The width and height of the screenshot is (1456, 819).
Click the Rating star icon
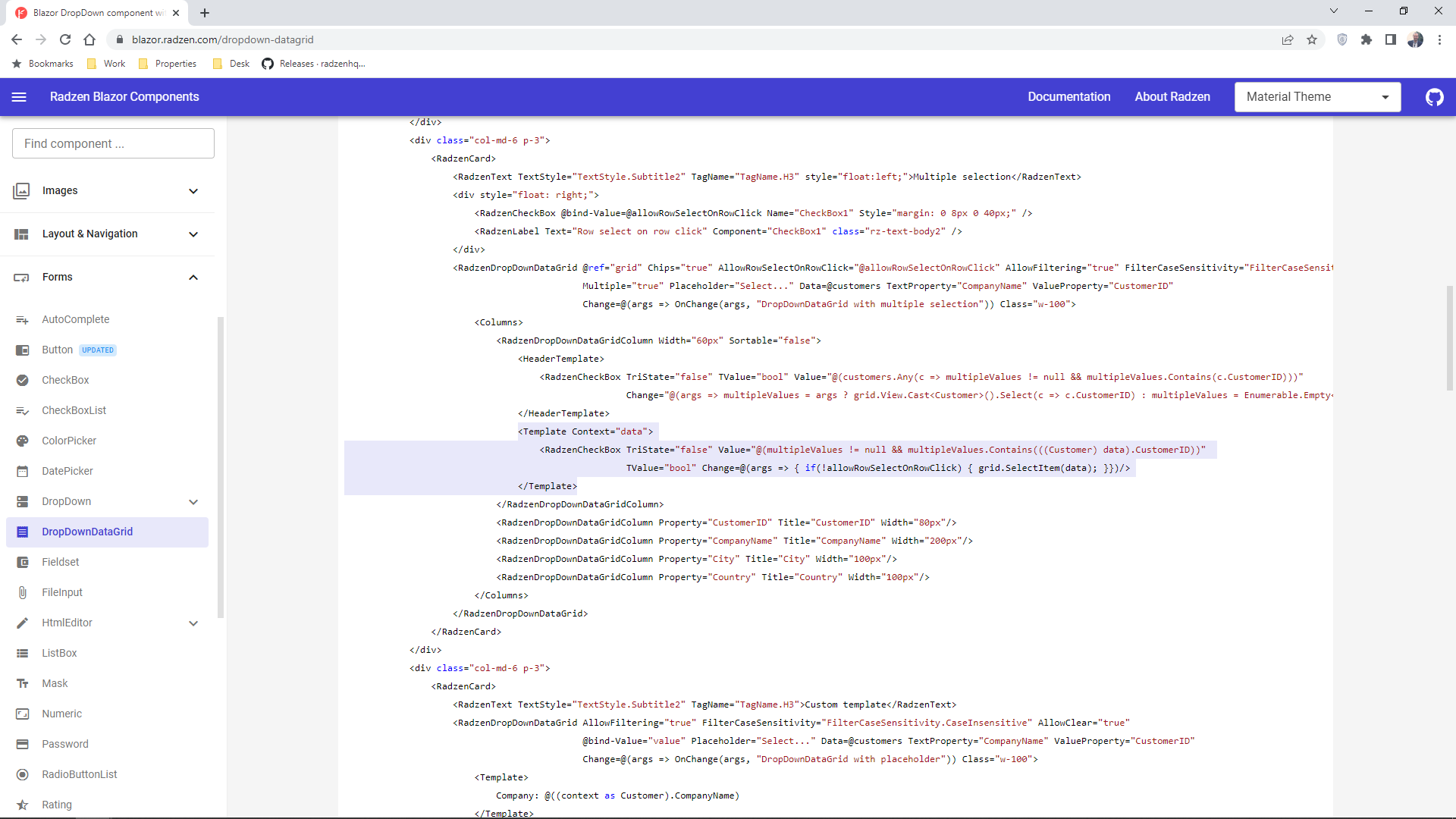tap(24, 805)
